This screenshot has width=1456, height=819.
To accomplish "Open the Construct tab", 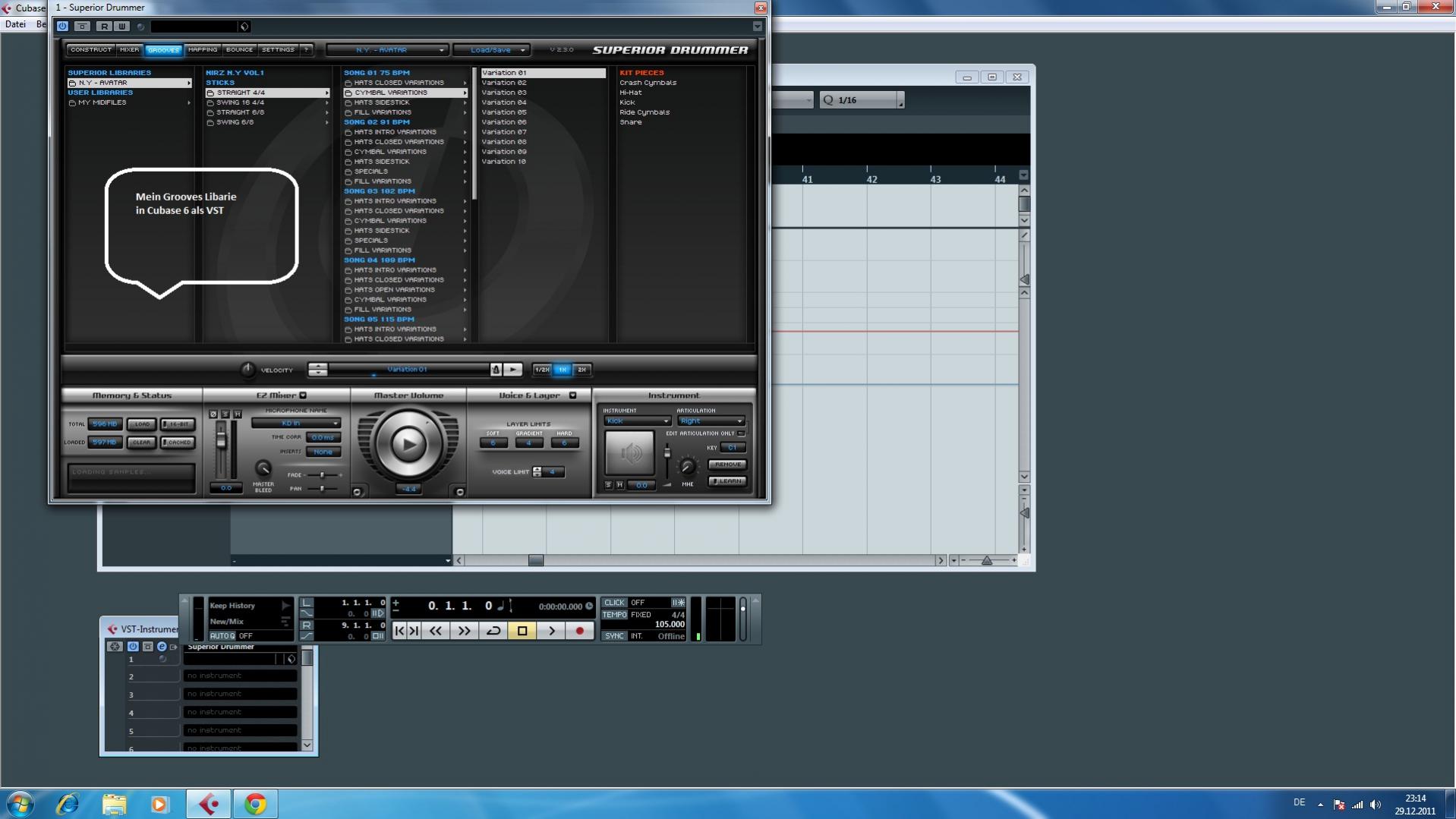I will [x=90, y=50].
